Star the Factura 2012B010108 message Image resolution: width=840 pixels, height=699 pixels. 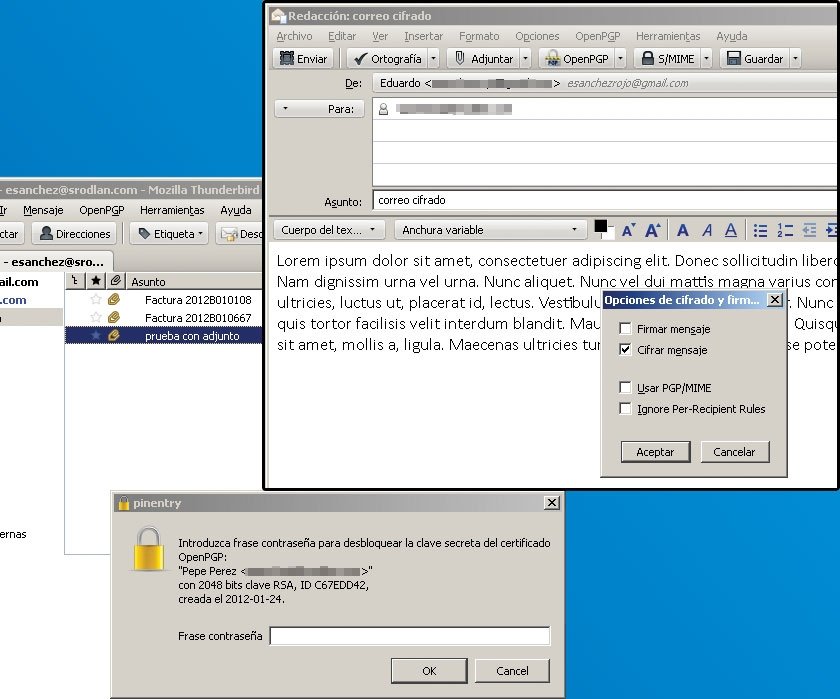pos(95,299)
